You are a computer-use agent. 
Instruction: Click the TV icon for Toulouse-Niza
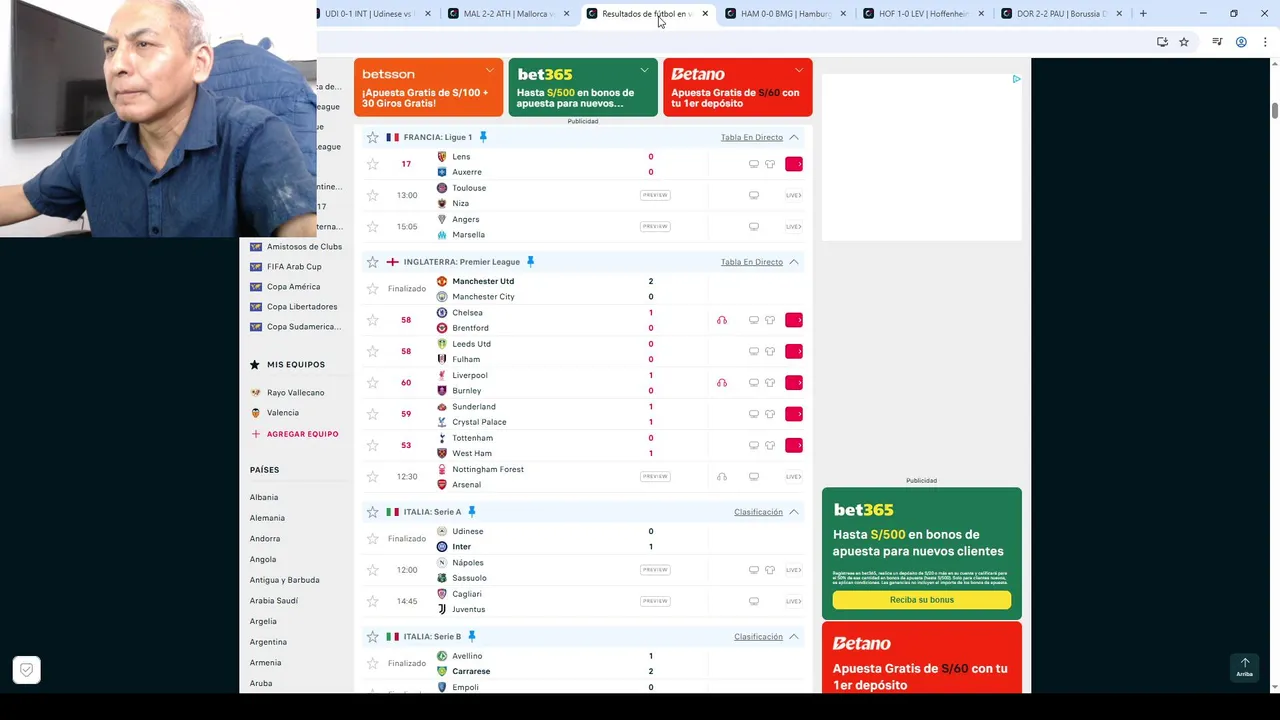coord(754,195)
